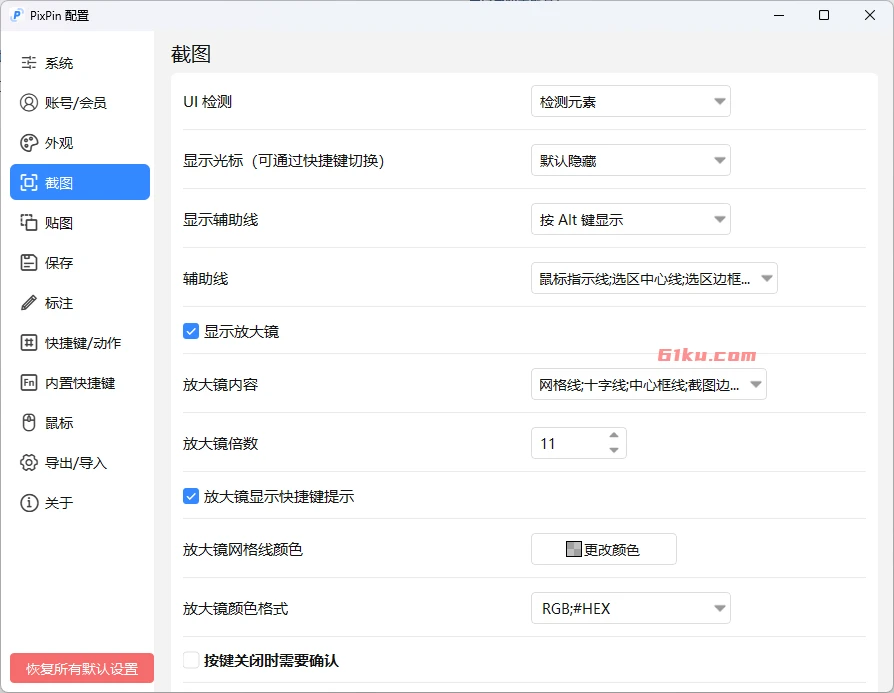The width and height of the screenshot is (894, 693).
Task: Increase 放大镜倍数 with up arrow
Action: click(613, 435)
